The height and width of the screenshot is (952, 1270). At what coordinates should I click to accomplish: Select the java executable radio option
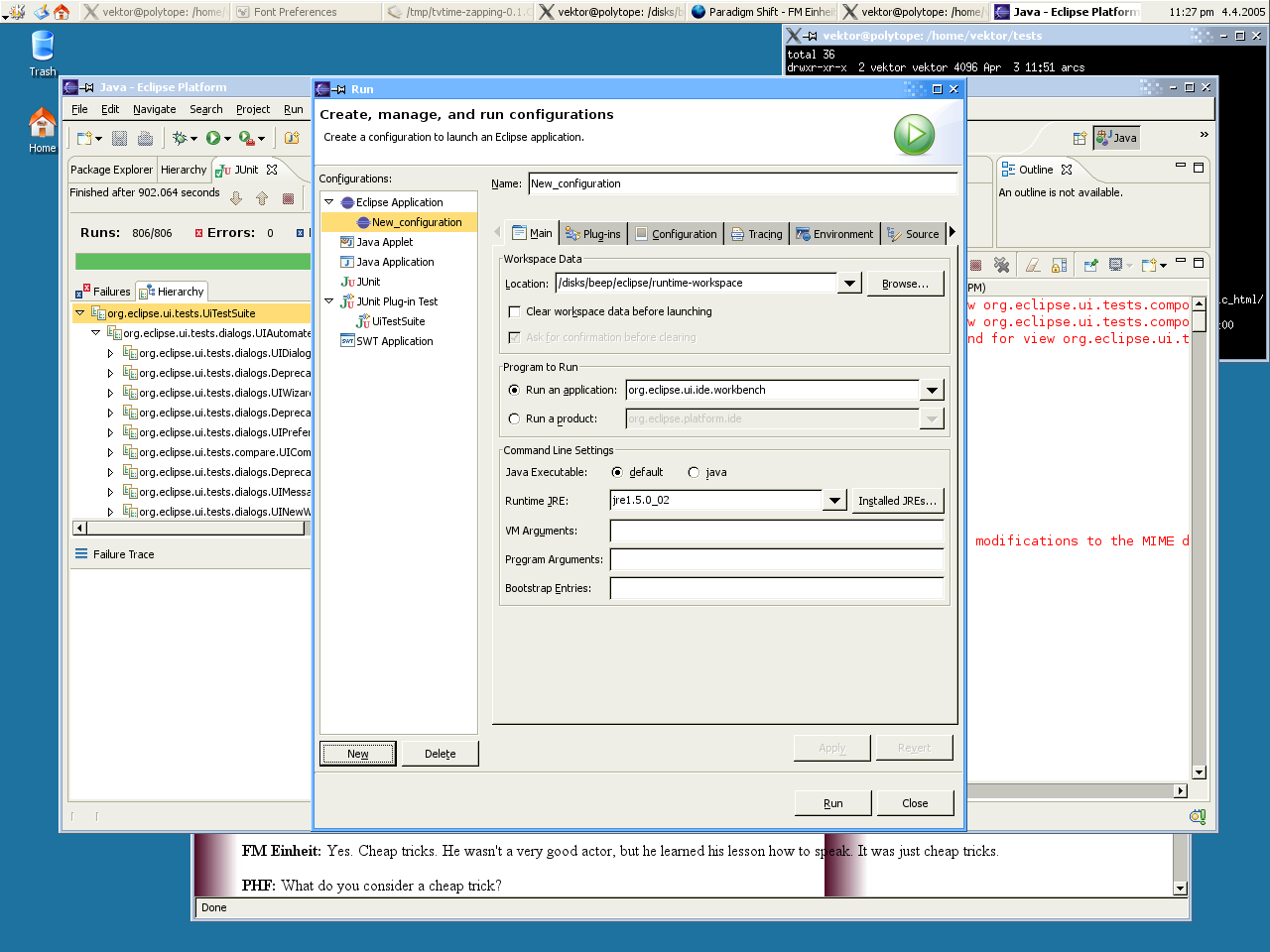pos(694,472)
